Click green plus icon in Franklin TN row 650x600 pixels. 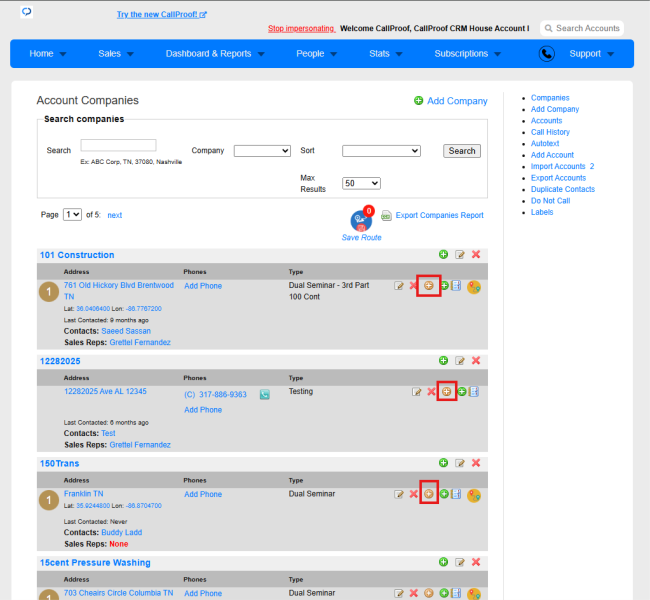click(444, 493)
